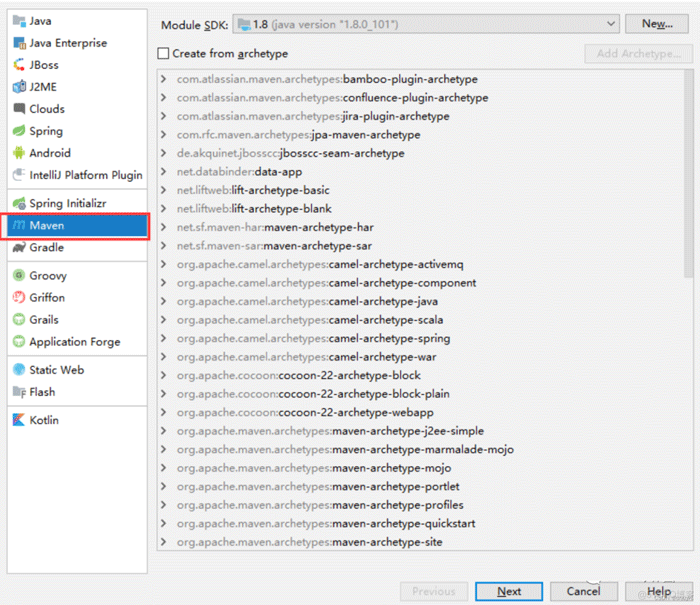Viewport: 700px width, 605px height.
Task: Click the Gradle elephant icon
Action: click(x=19, y=247)
